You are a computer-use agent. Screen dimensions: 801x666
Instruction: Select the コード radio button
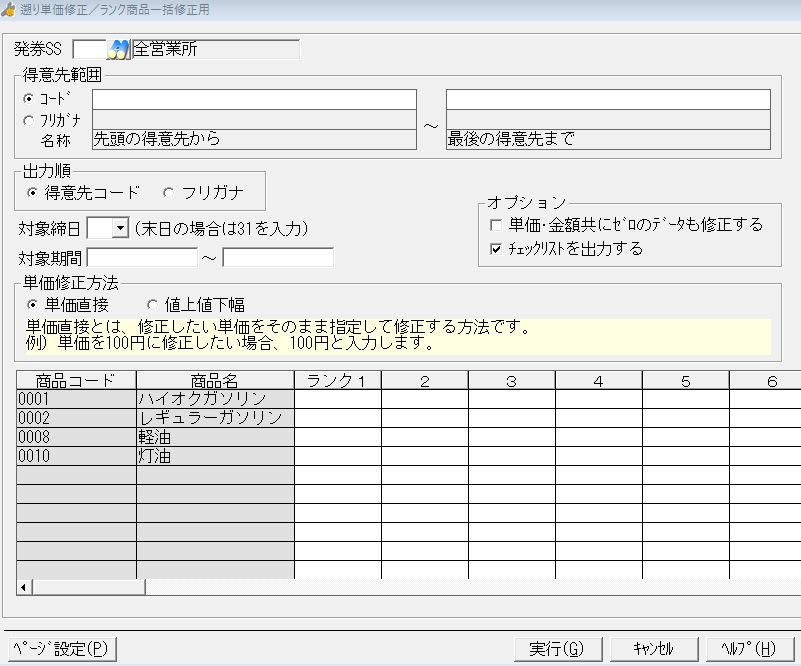28,99
